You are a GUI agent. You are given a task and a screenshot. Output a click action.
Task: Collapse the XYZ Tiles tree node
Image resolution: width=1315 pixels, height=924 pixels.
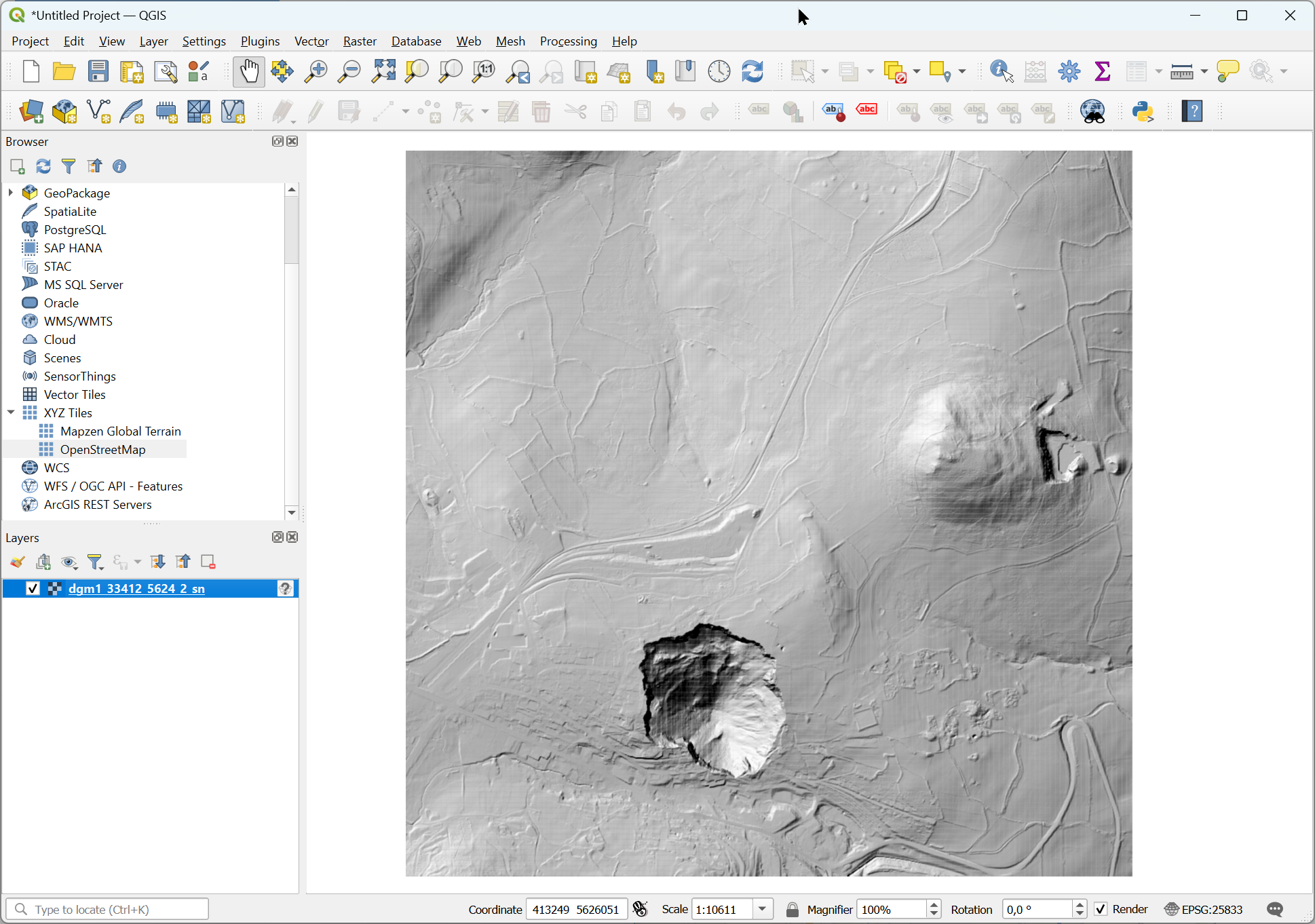[11, 412]
